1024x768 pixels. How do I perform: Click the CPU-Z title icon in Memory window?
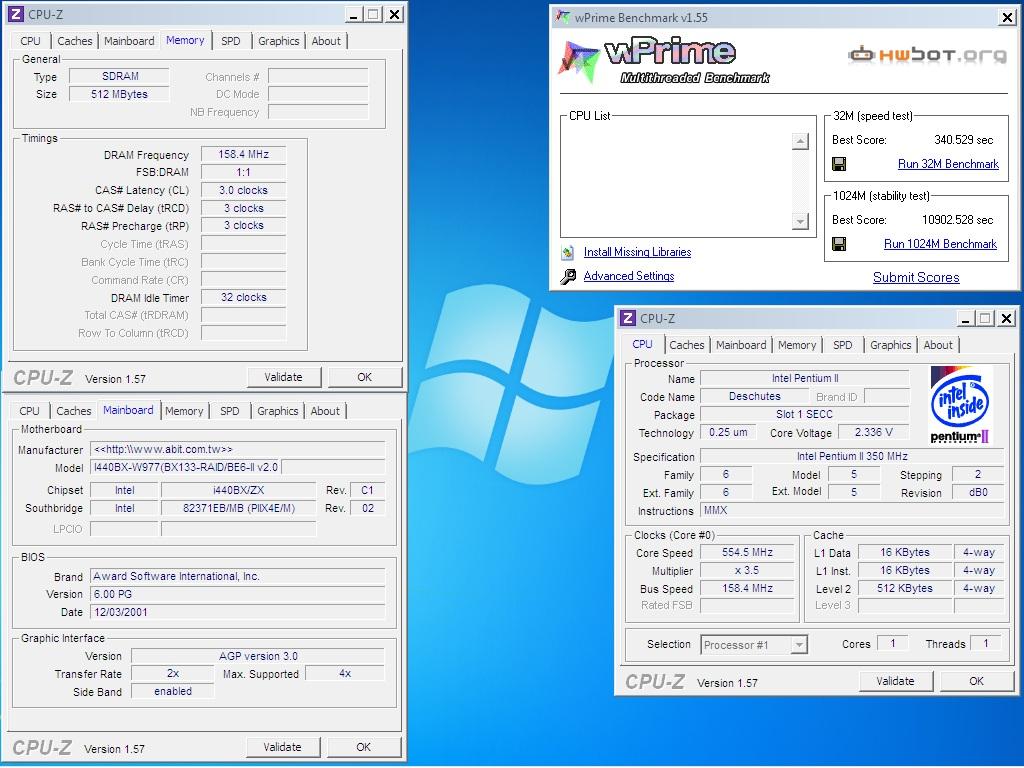tap(16, 14)
